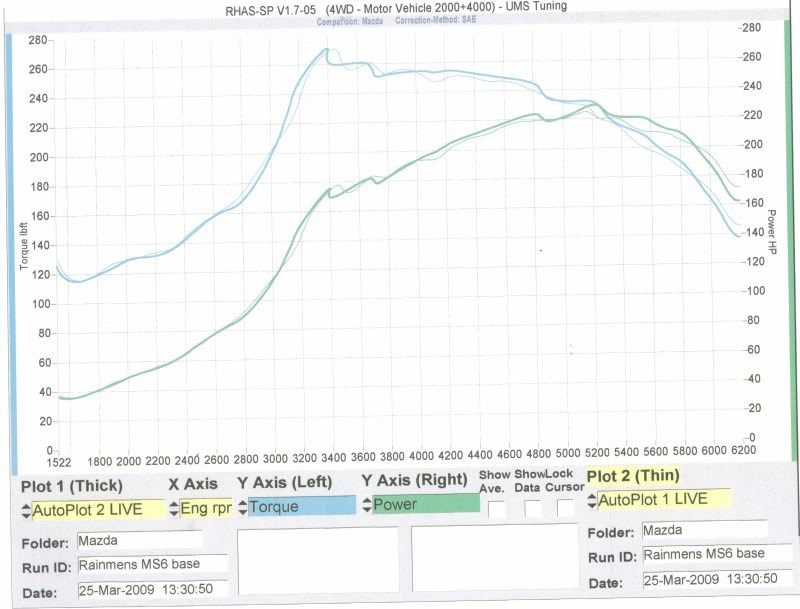
Task: Enable the Lock Cursor checkbox
Action: coord(566,508)
